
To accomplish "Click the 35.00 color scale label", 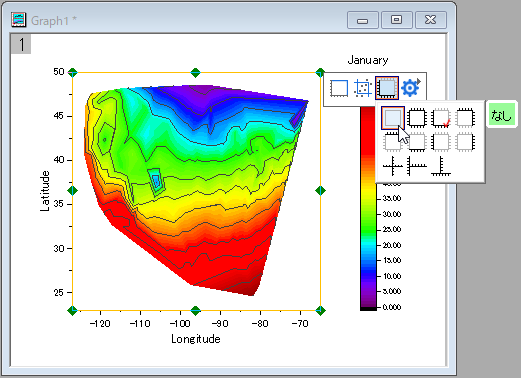I will point(392,199).
